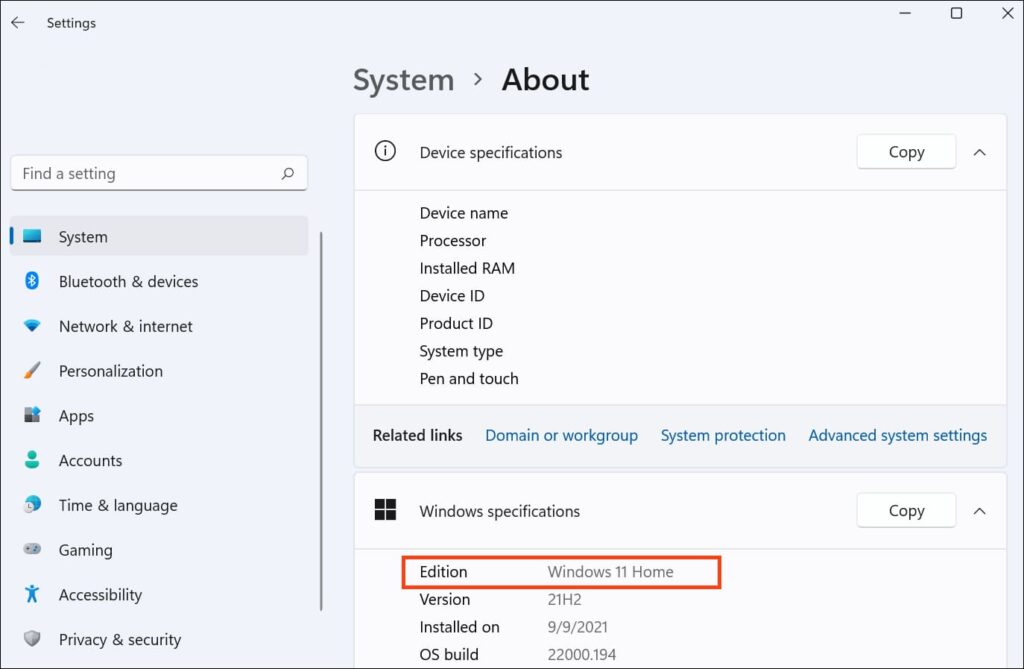Viewport: 1024px width, 669px height.
Task: Click the Time & language globe icon
Action: [x=32, y=505]
